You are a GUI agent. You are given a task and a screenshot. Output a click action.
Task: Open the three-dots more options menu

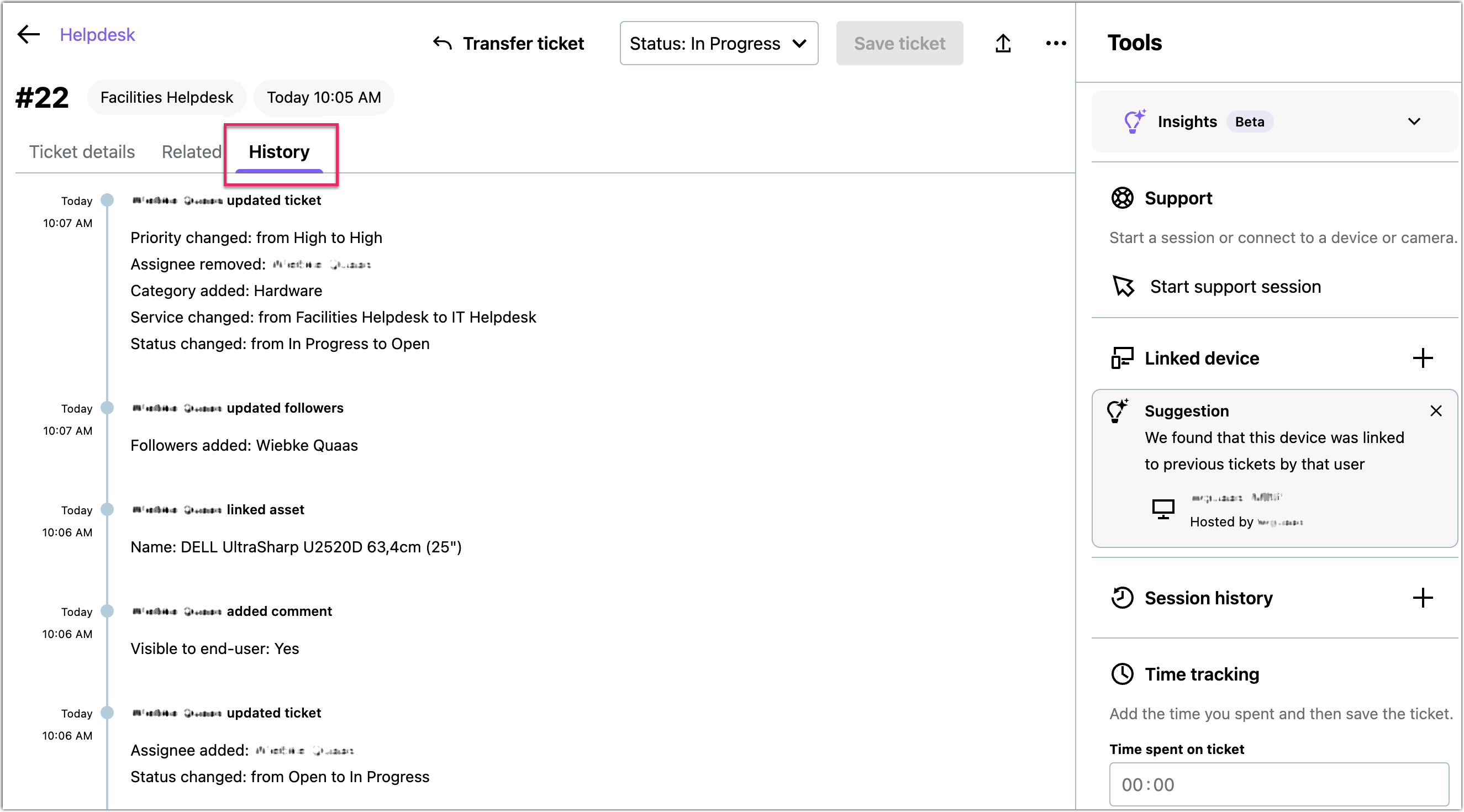(x=1055, y=43)
